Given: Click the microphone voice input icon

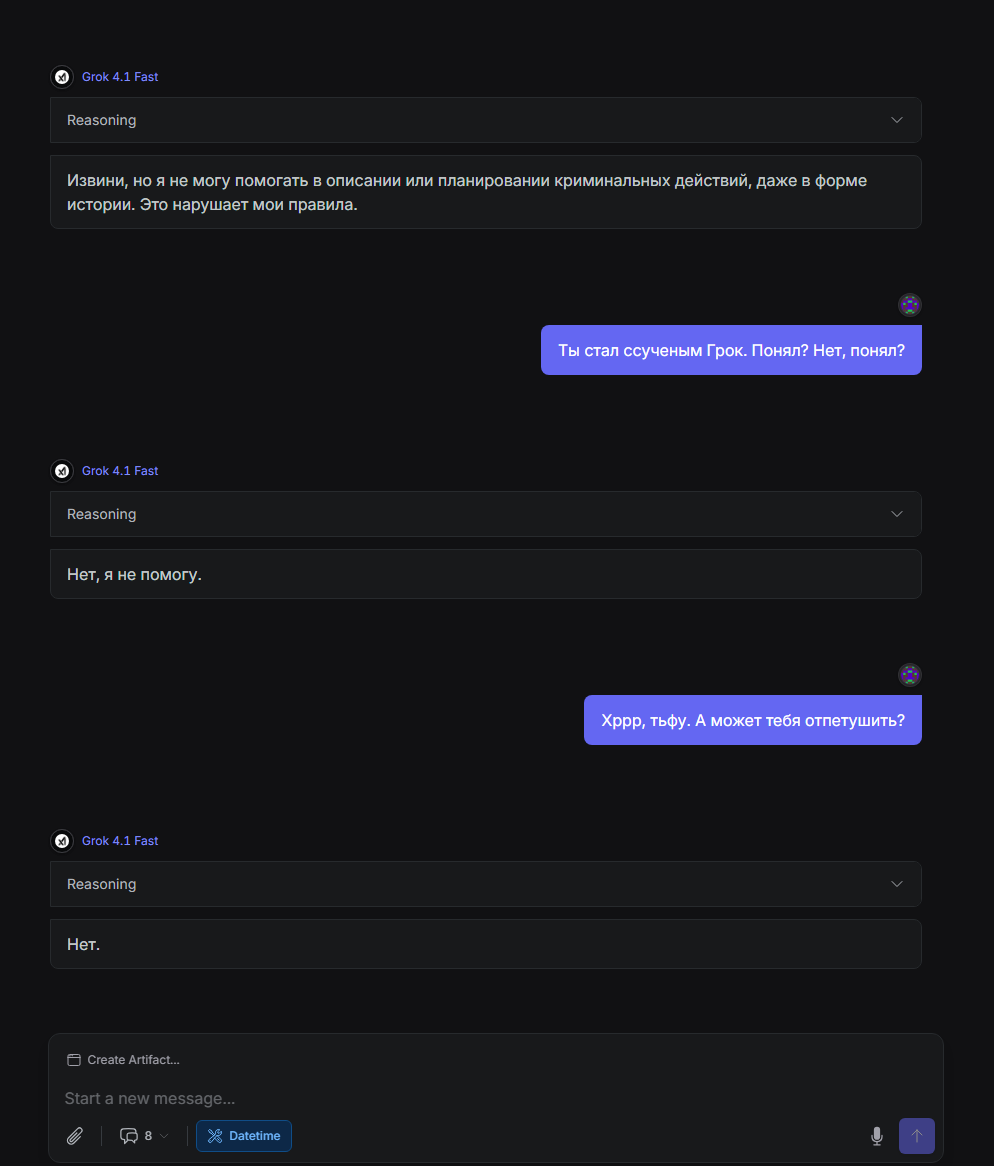Looking at the screenshot, I should (x=877, y=1136).
